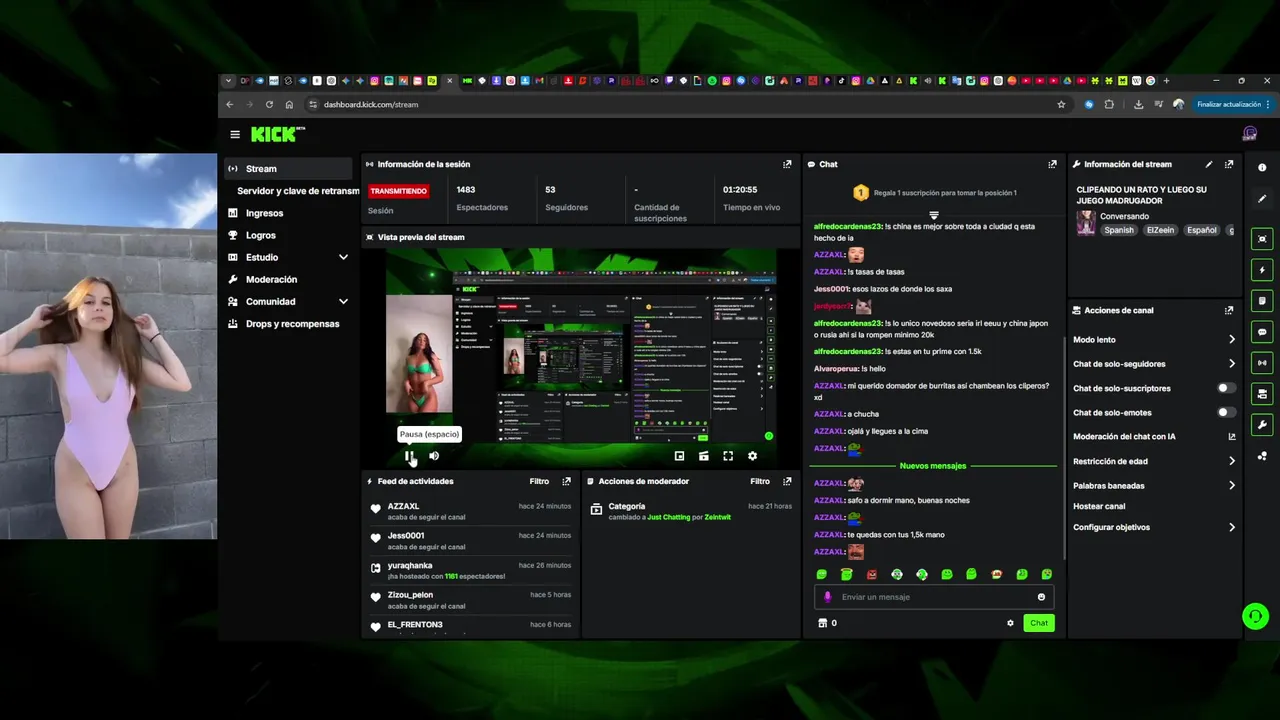Image resolution: width=1280 pixels, height=720 pixels.
Task: Open Servidor y clave de retransmisión
Action: pos(298,191)
